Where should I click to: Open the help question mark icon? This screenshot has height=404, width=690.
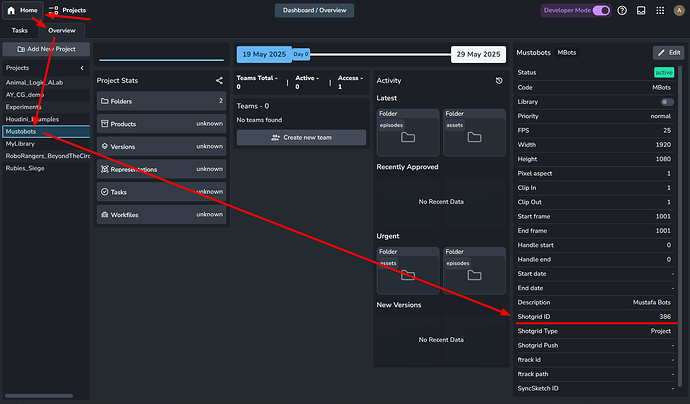[x=622, y=11]
